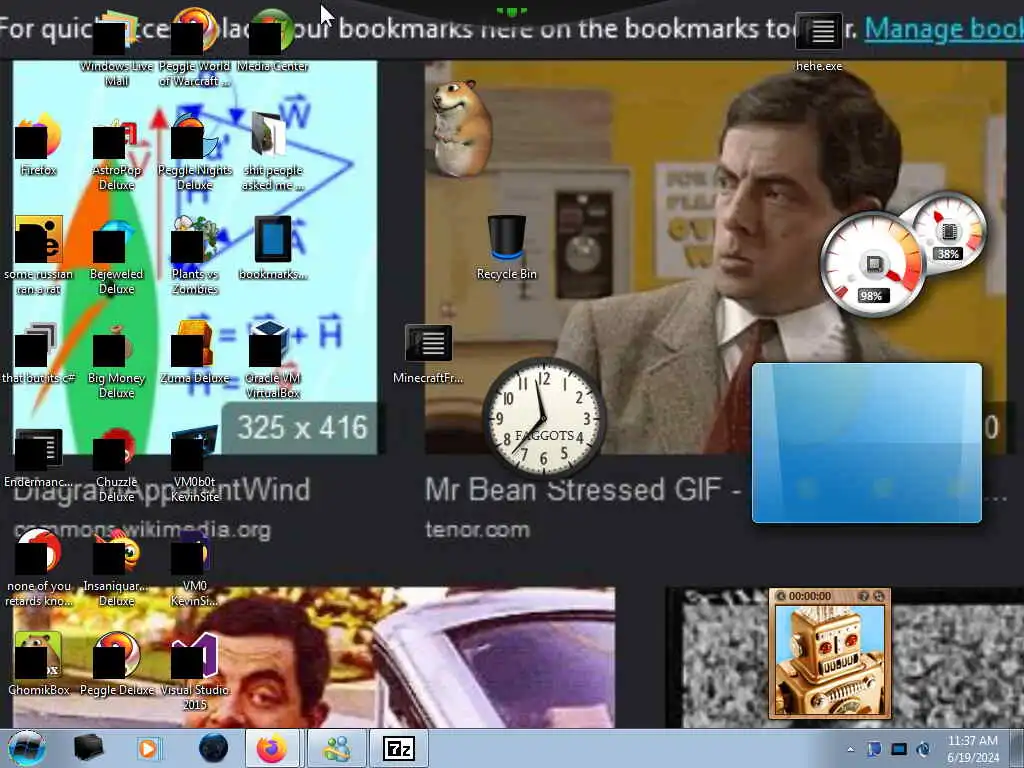1024x768 pixels.
Task: Click the blue slideshow gadget
Action: pyautogui.click(x=867, y=443)
